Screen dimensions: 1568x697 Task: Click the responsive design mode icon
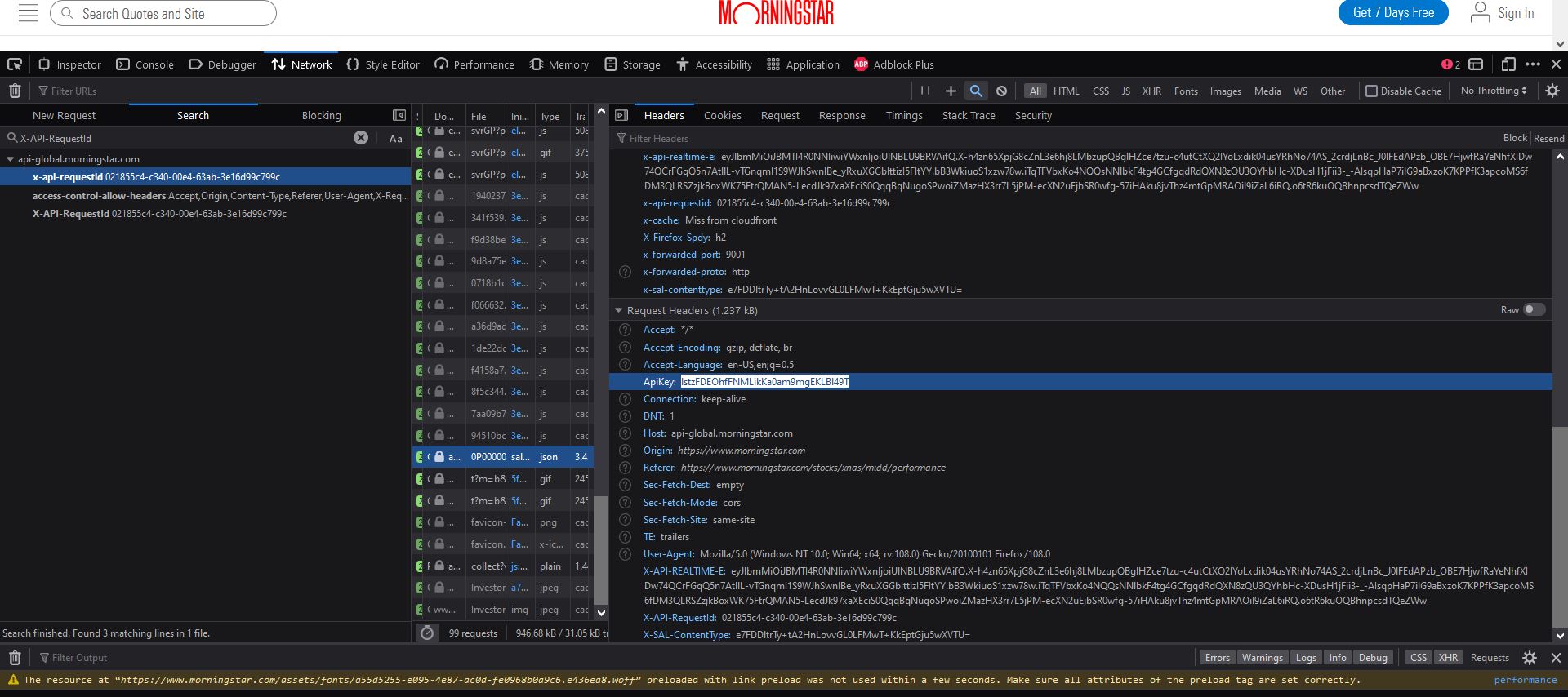click(1508, 64)
